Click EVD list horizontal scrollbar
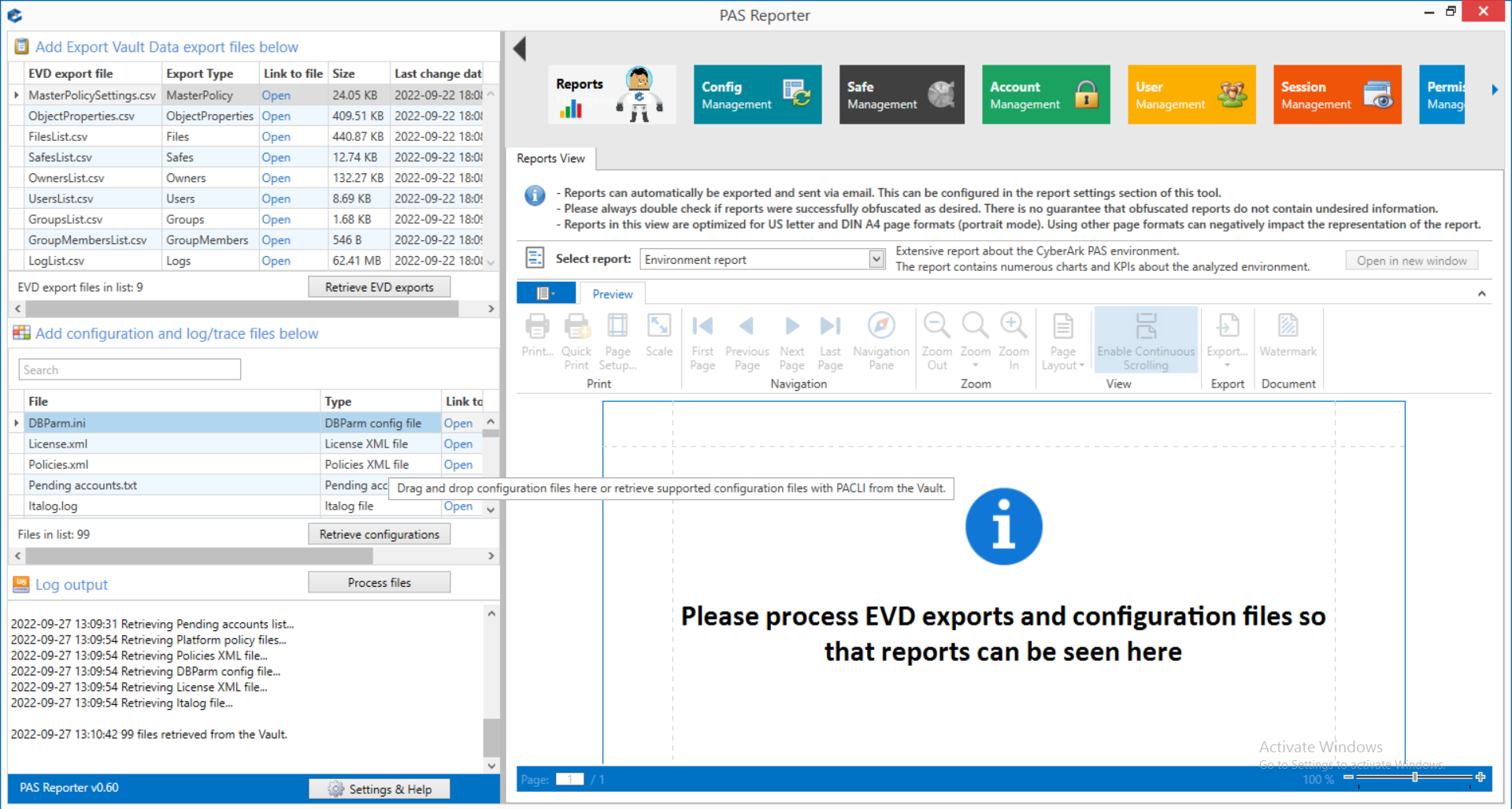 [x=243, y=309]
